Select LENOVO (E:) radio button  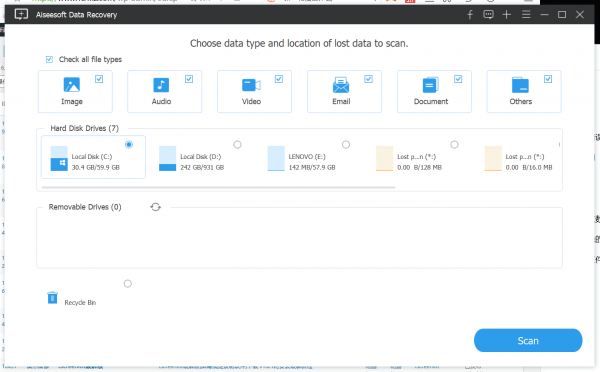pyautogui.click(x=346, y=145)
